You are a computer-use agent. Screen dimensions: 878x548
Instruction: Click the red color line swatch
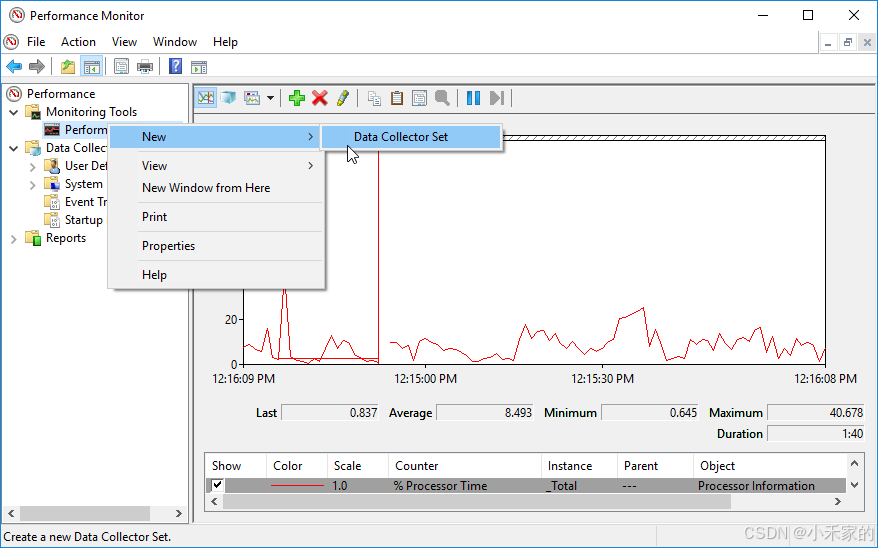[x=297, y=486]
